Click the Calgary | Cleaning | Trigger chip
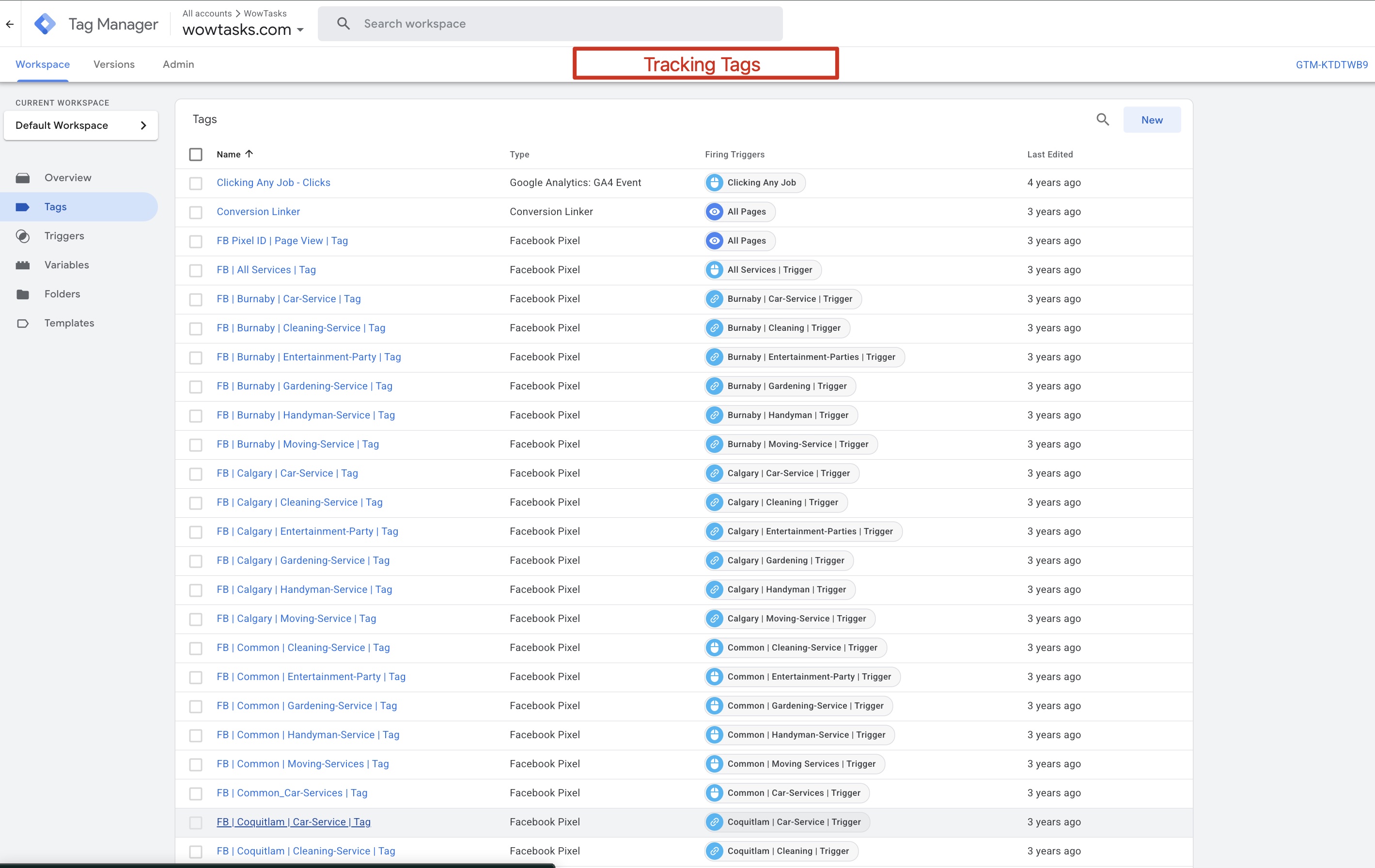 (776, 502)
